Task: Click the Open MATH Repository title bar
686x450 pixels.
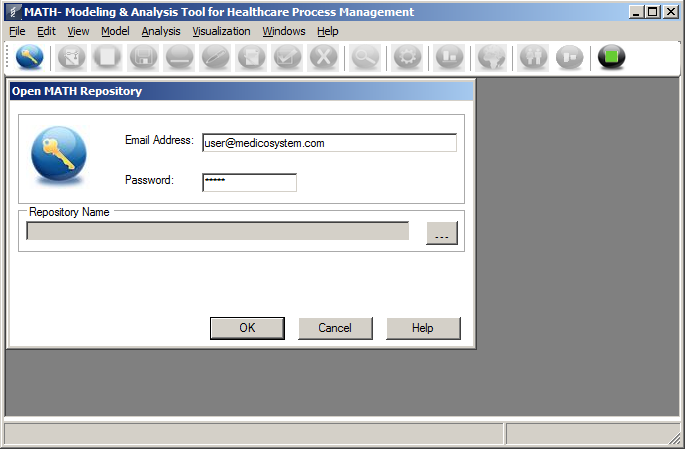Action: [242, 91]
